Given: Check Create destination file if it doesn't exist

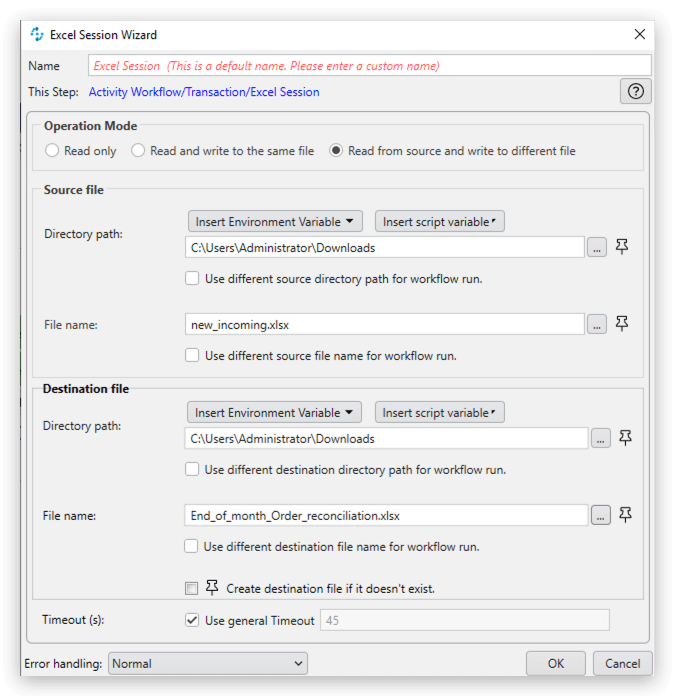Looking at the screenshot, I should click(x=191, y=589).
